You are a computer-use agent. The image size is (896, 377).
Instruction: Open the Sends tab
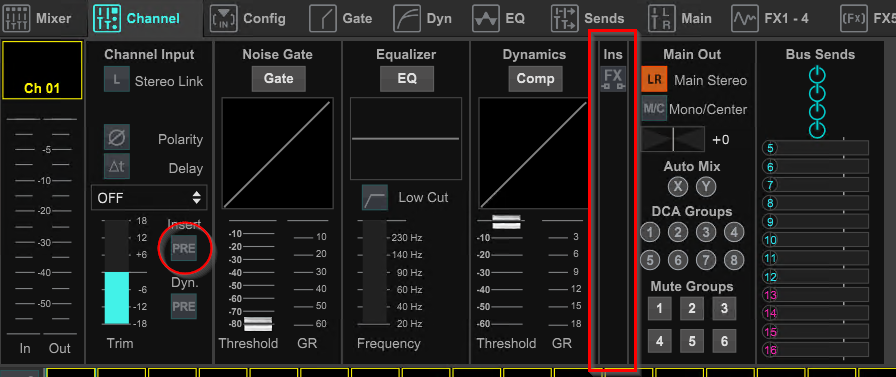coord(587,18)
